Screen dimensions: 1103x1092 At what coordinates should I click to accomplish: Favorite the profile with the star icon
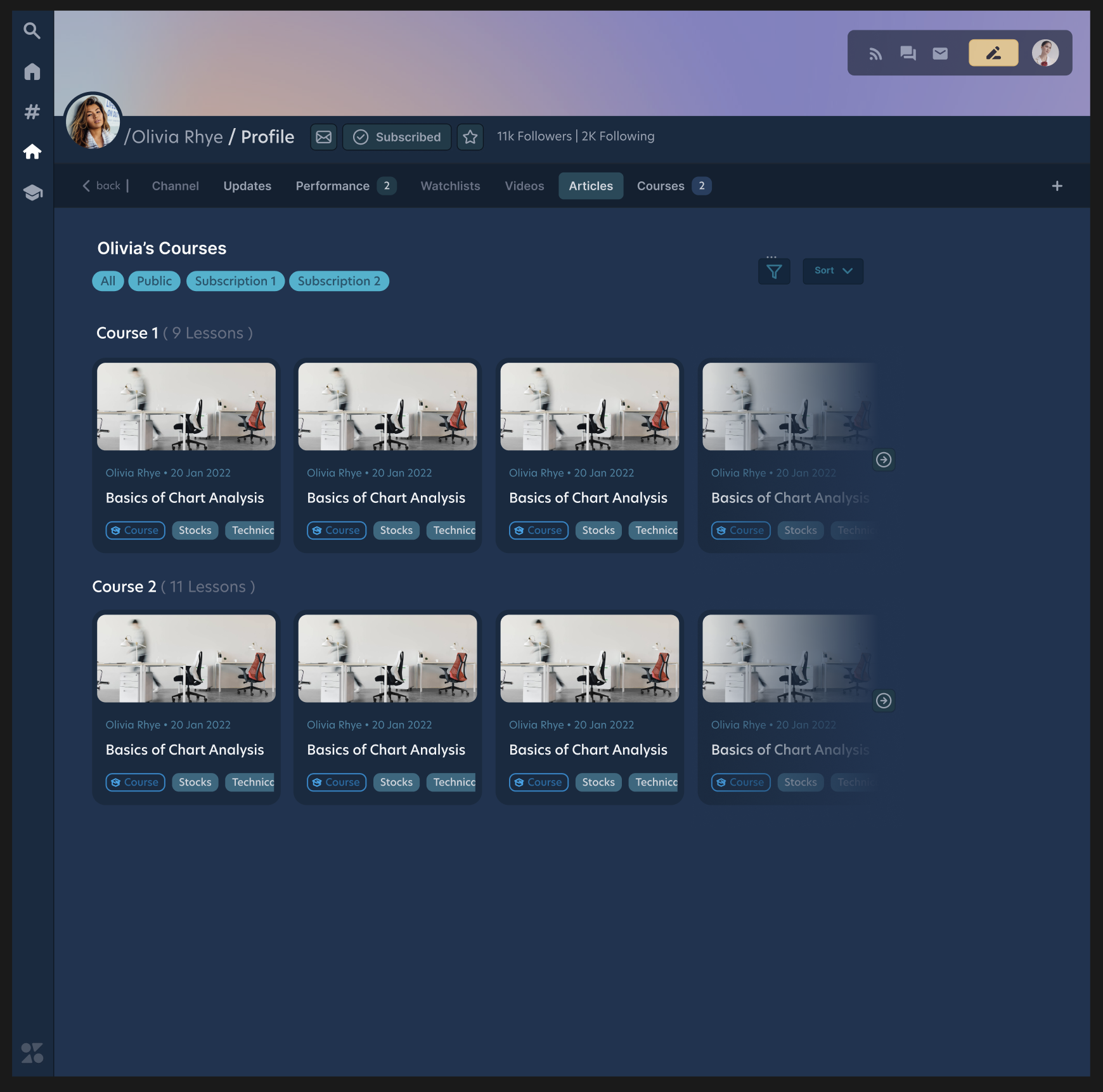click(470, 137)
